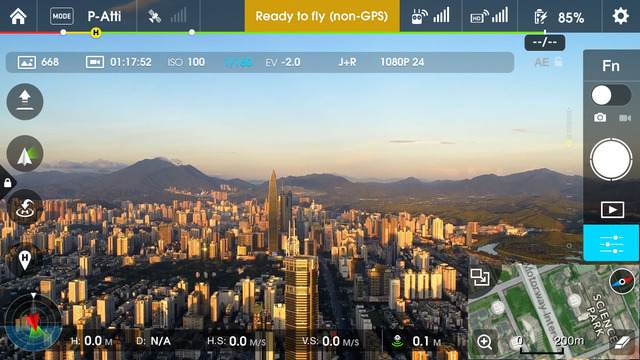Open the settings gear
The width and height of the screenshot is (640, 360).
click(x=620, y=16)
